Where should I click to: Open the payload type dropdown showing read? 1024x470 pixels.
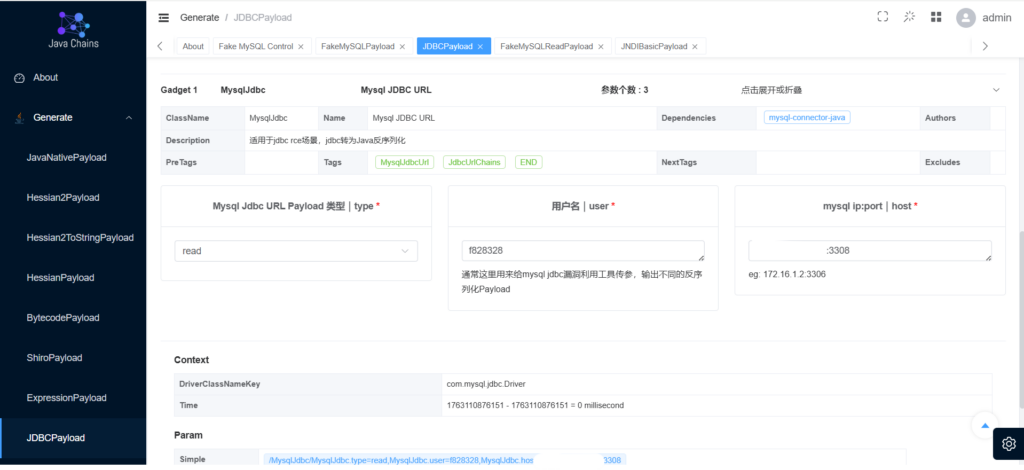[296, 251]
